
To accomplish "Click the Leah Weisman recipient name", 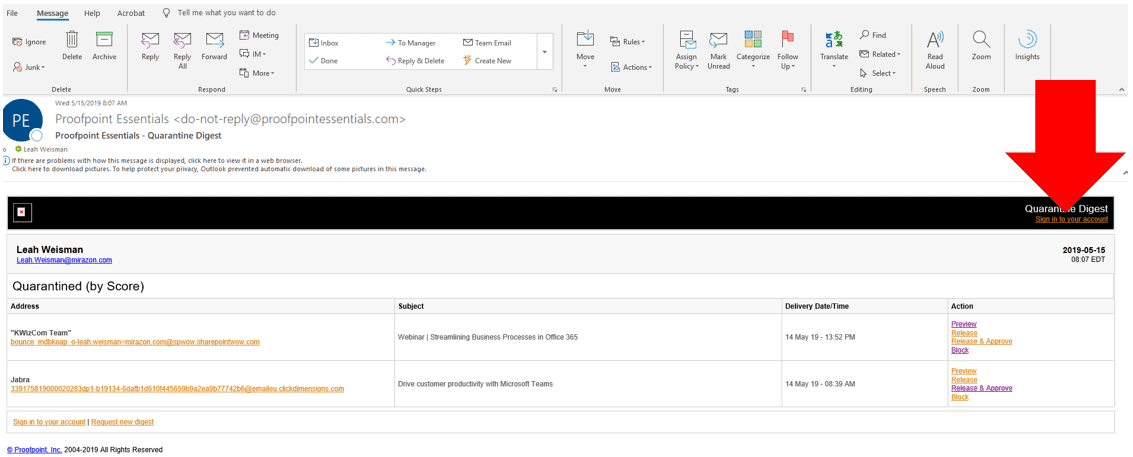I will 45,150.
